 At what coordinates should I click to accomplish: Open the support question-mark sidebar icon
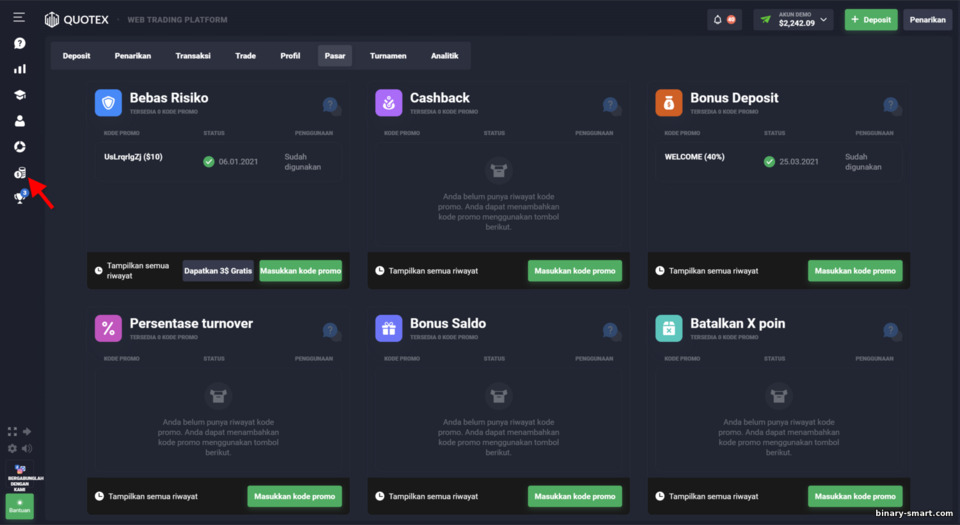[x=20, y=43]
